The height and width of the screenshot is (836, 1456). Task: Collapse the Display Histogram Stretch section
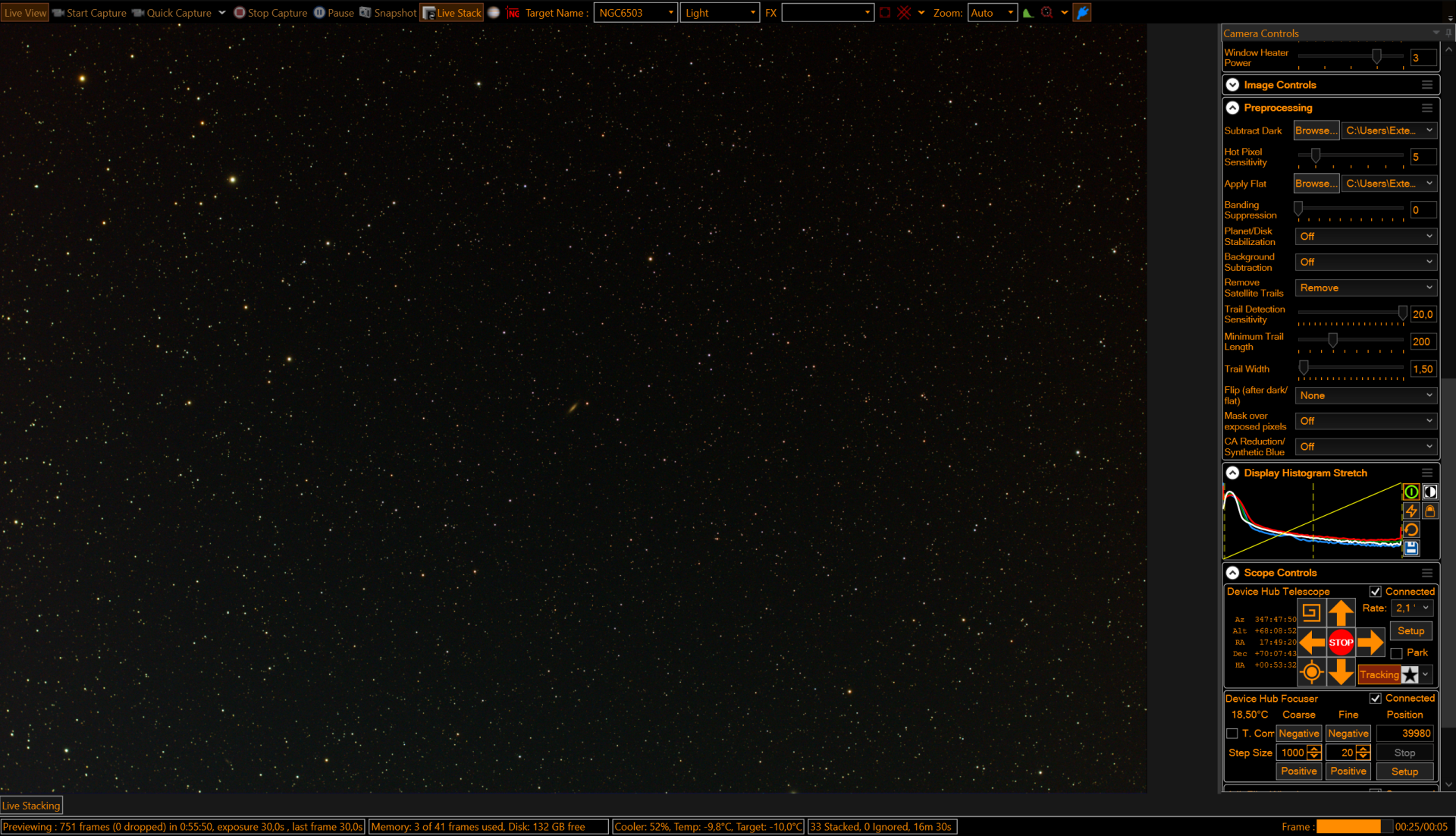point(1233,473)
